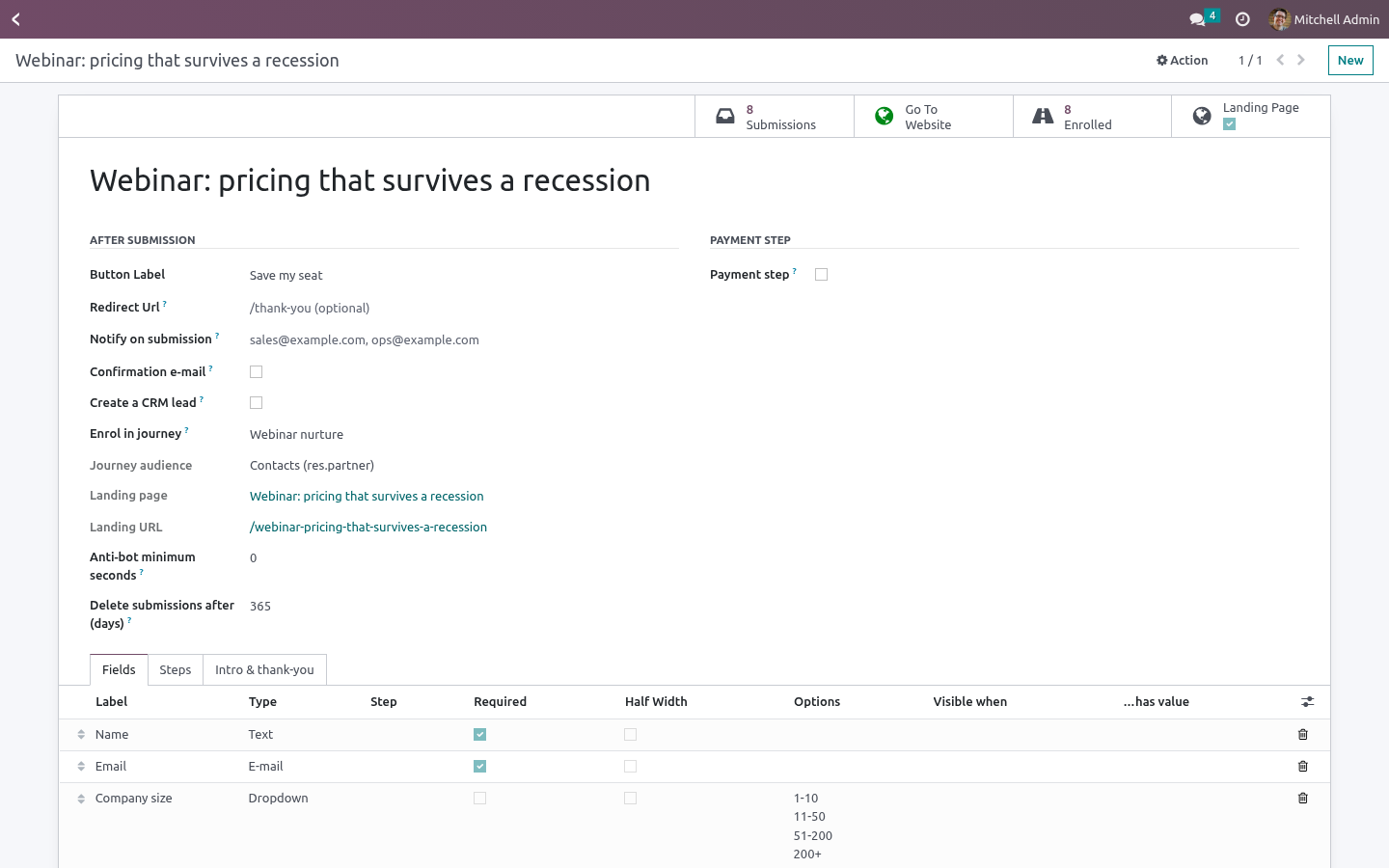1389x868 pixels.
Task: Switch to the Steps tab
Action: (176, 670)
